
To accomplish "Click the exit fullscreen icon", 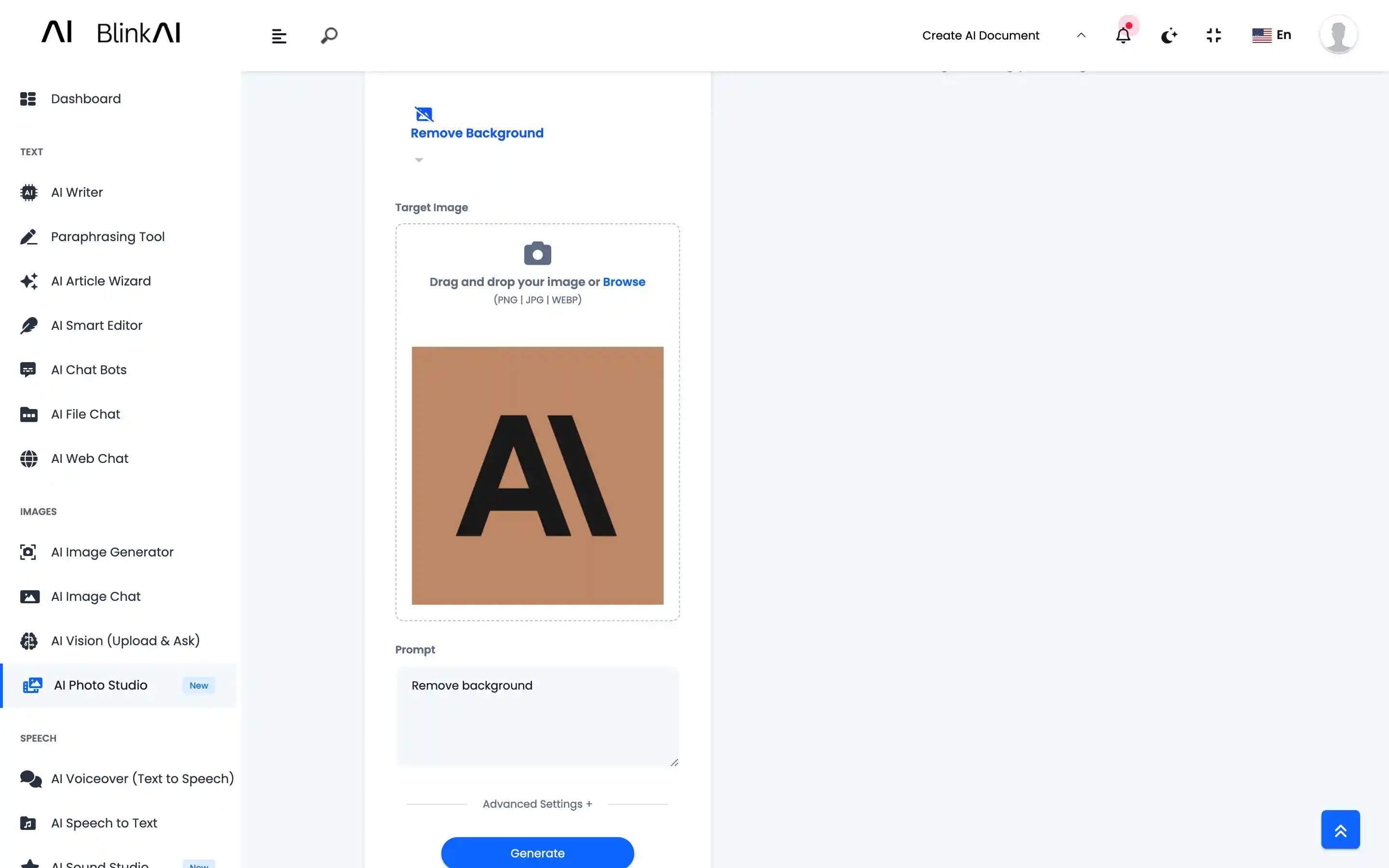I will (1213, 36).
